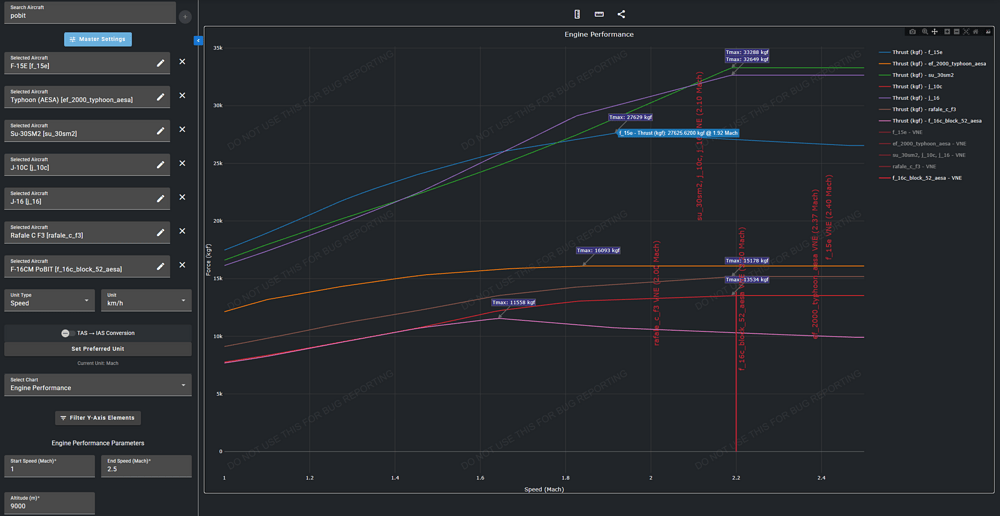Remove Typhoon (AESA) from the comparison

tap(182, 96)
